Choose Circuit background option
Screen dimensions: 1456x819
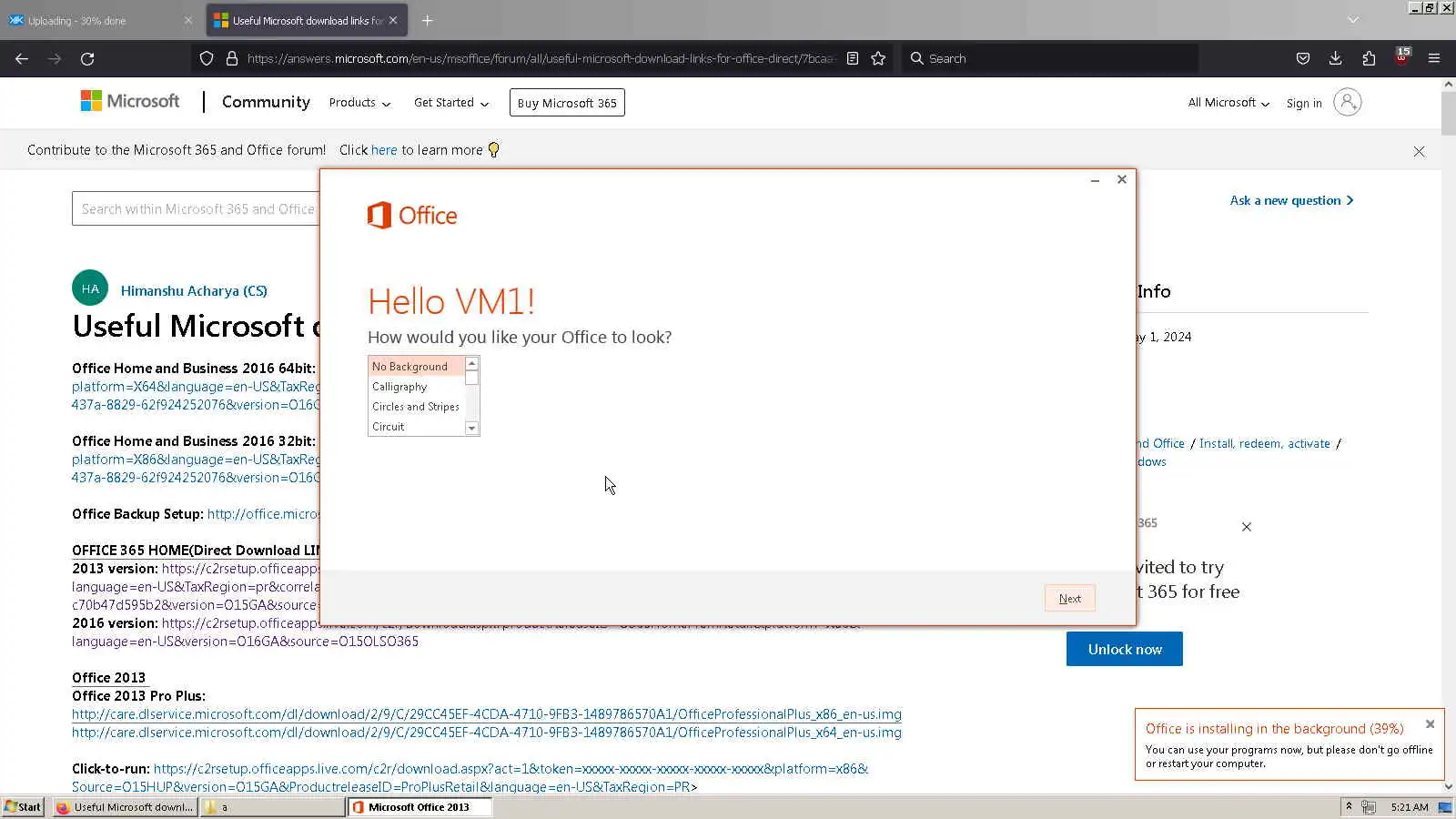(x=416, y=427)
